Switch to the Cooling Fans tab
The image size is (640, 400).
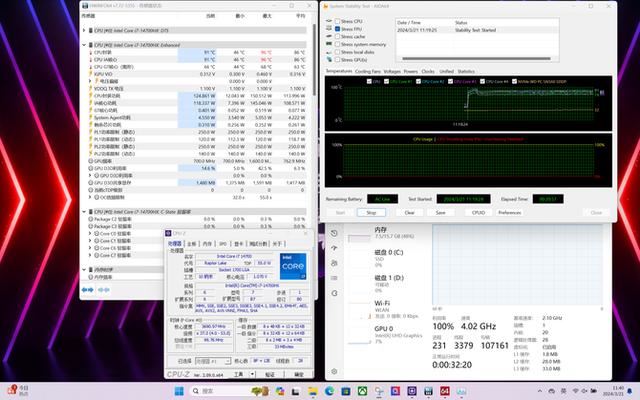[367, 71]
